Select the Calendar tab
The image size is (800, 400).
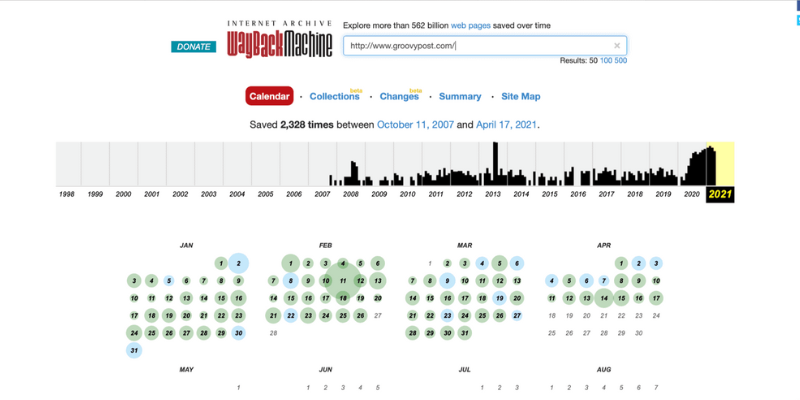click(x=269, y=96)
